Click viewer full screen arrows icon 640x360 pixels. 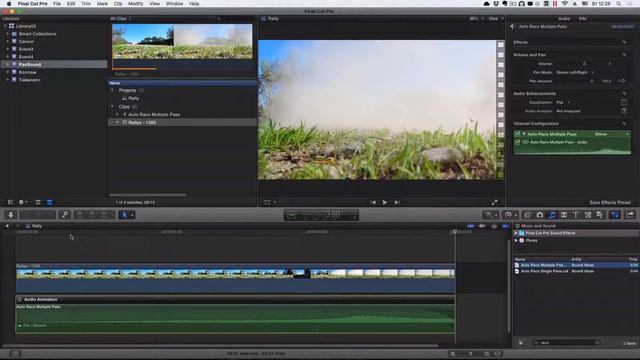(494, 202)
